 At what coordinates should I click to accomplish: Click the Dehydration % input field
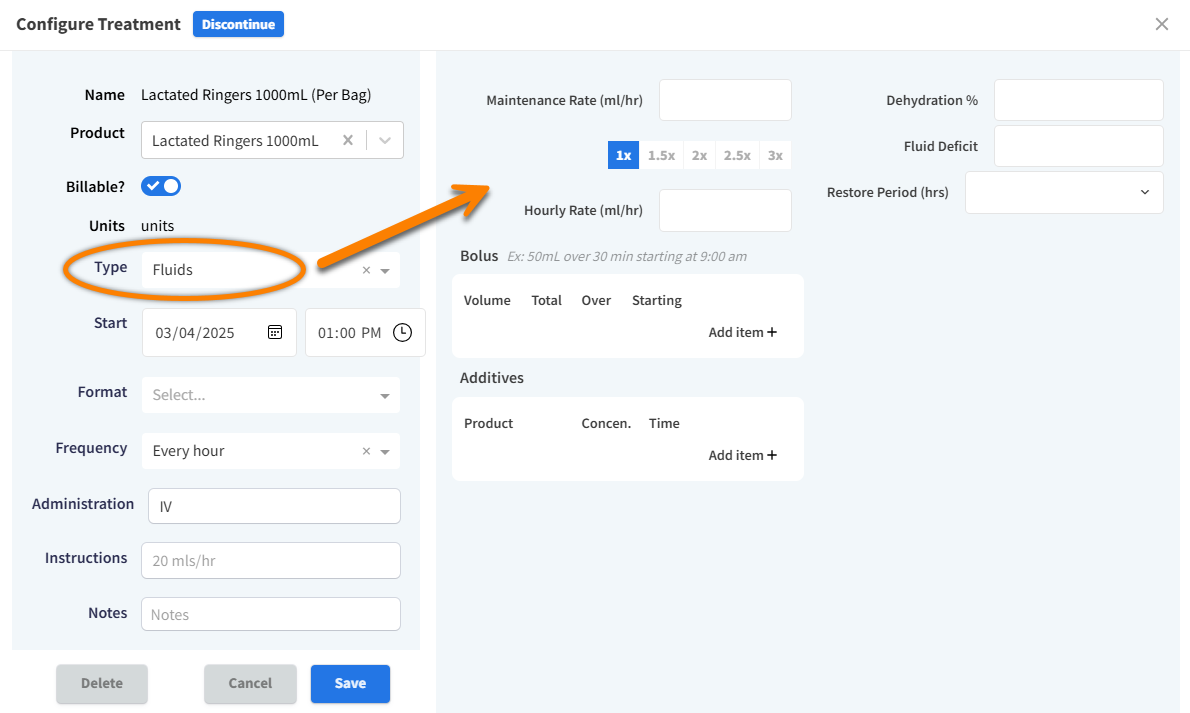pos(1078,100)
